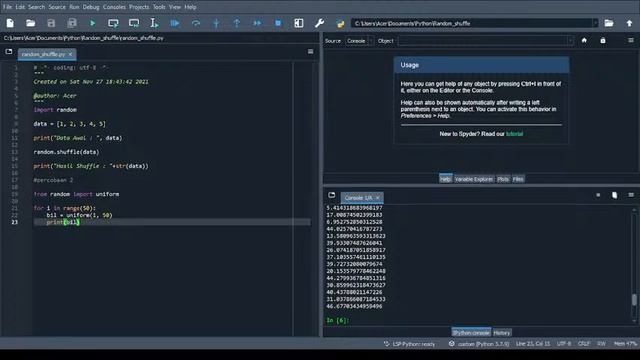Start debugging with the Debug file icon

pos(175,23)
